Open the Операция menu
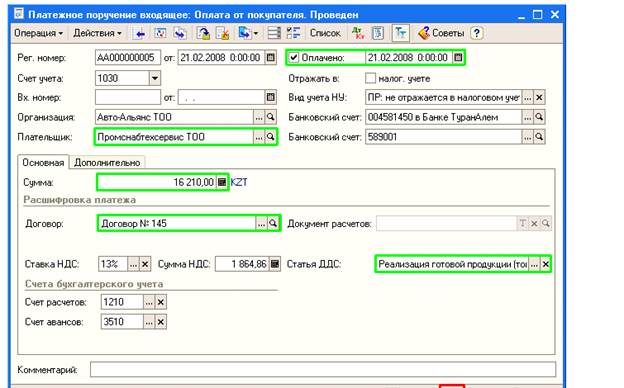The height and width of the screenshot is (388, 624). [38, 33]
